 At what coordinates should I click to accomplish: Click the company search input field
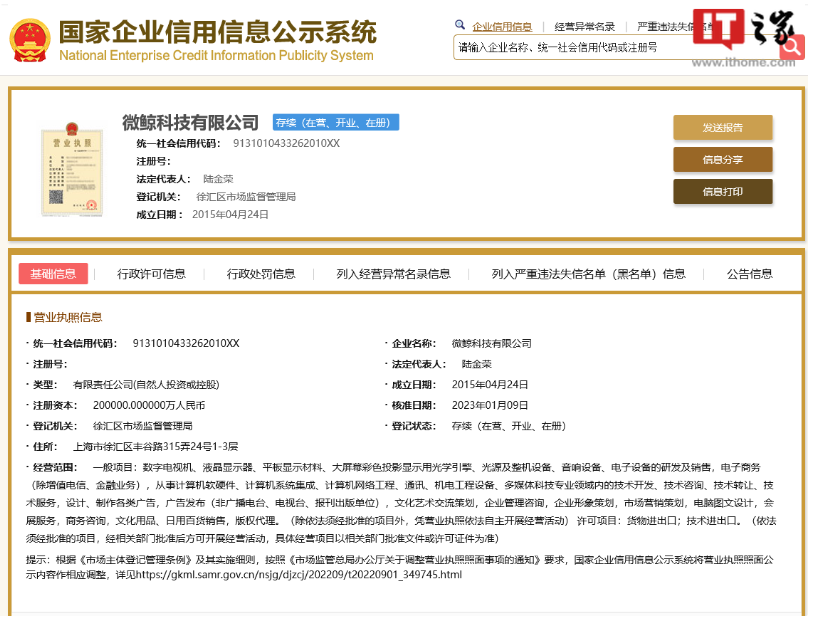point(615,47)
